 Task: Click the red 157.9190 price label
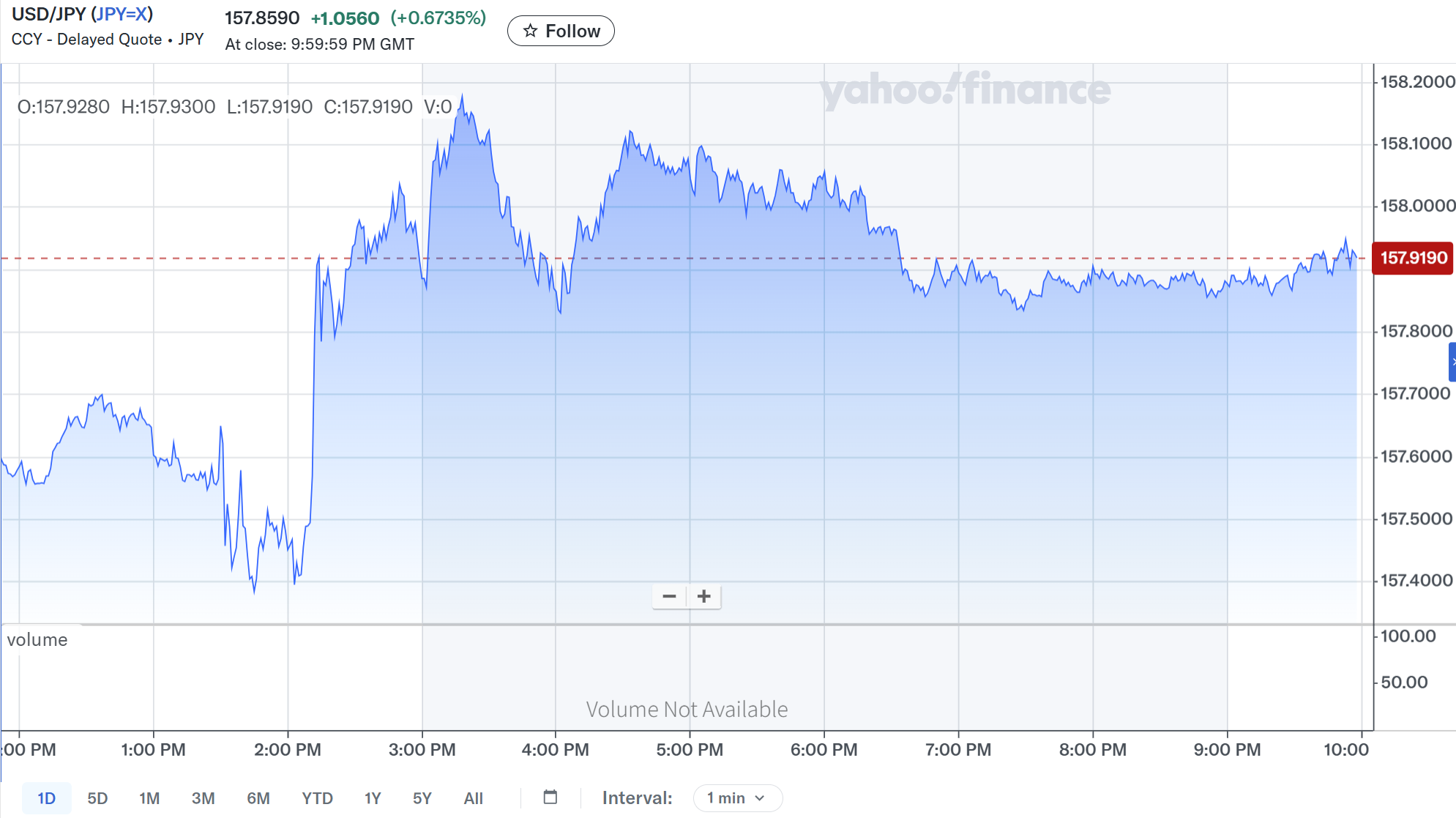coord(1412,258)
